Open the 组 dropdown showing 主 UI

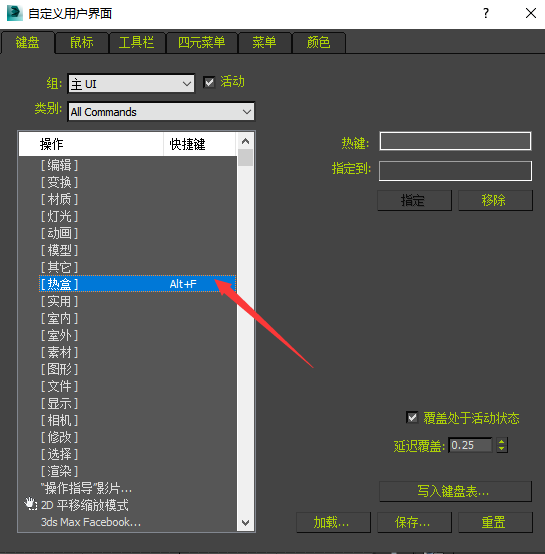pos(131,84)
